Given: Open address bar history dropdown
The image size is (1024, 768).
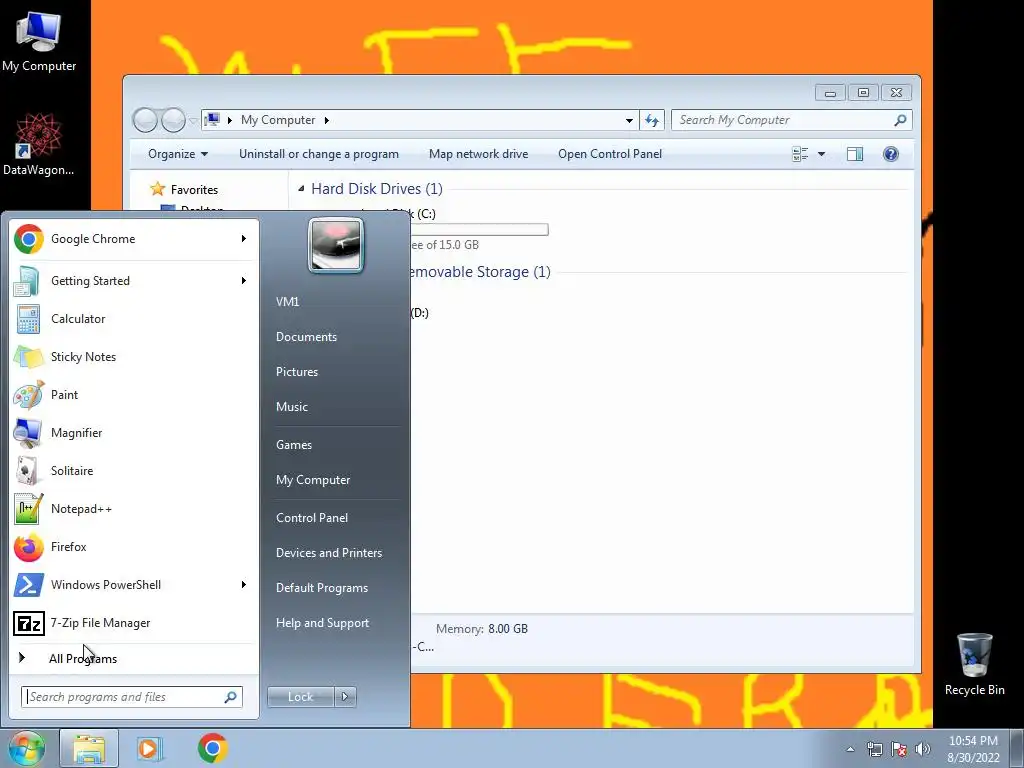Looking at the screenshot, I should (629, 120).
